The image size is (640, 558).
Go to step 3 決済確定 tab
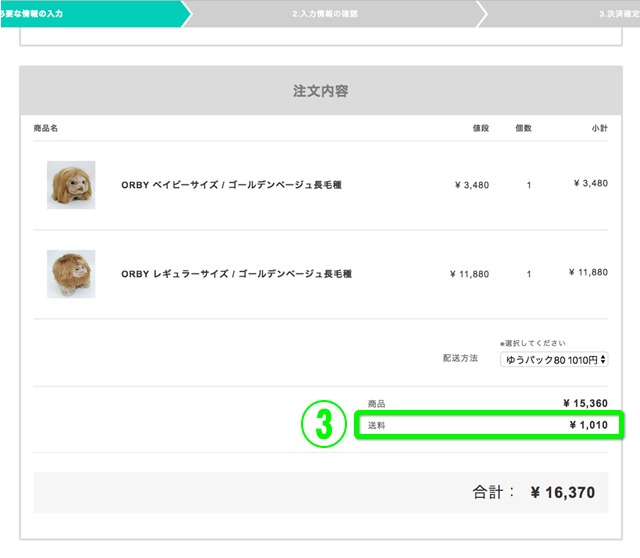pyautogui.click(x=619, y=13)
